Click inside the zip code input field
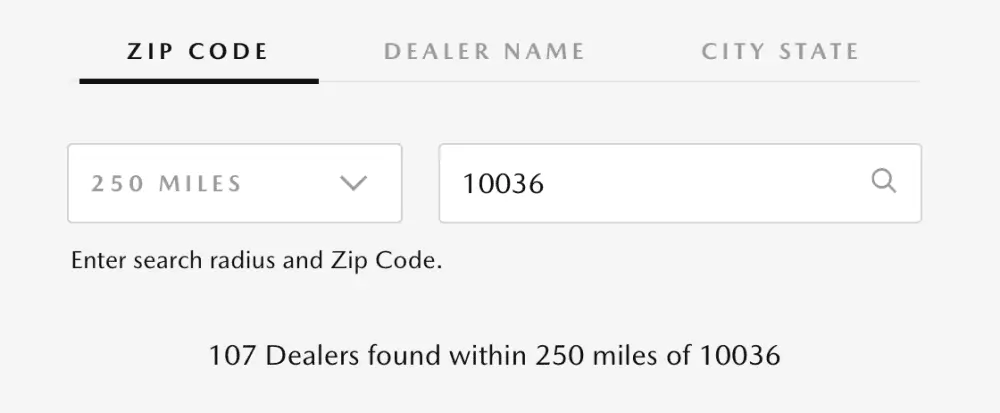Image resolution: width=1000 pixels, height=413 pixels. coord(680,183)
